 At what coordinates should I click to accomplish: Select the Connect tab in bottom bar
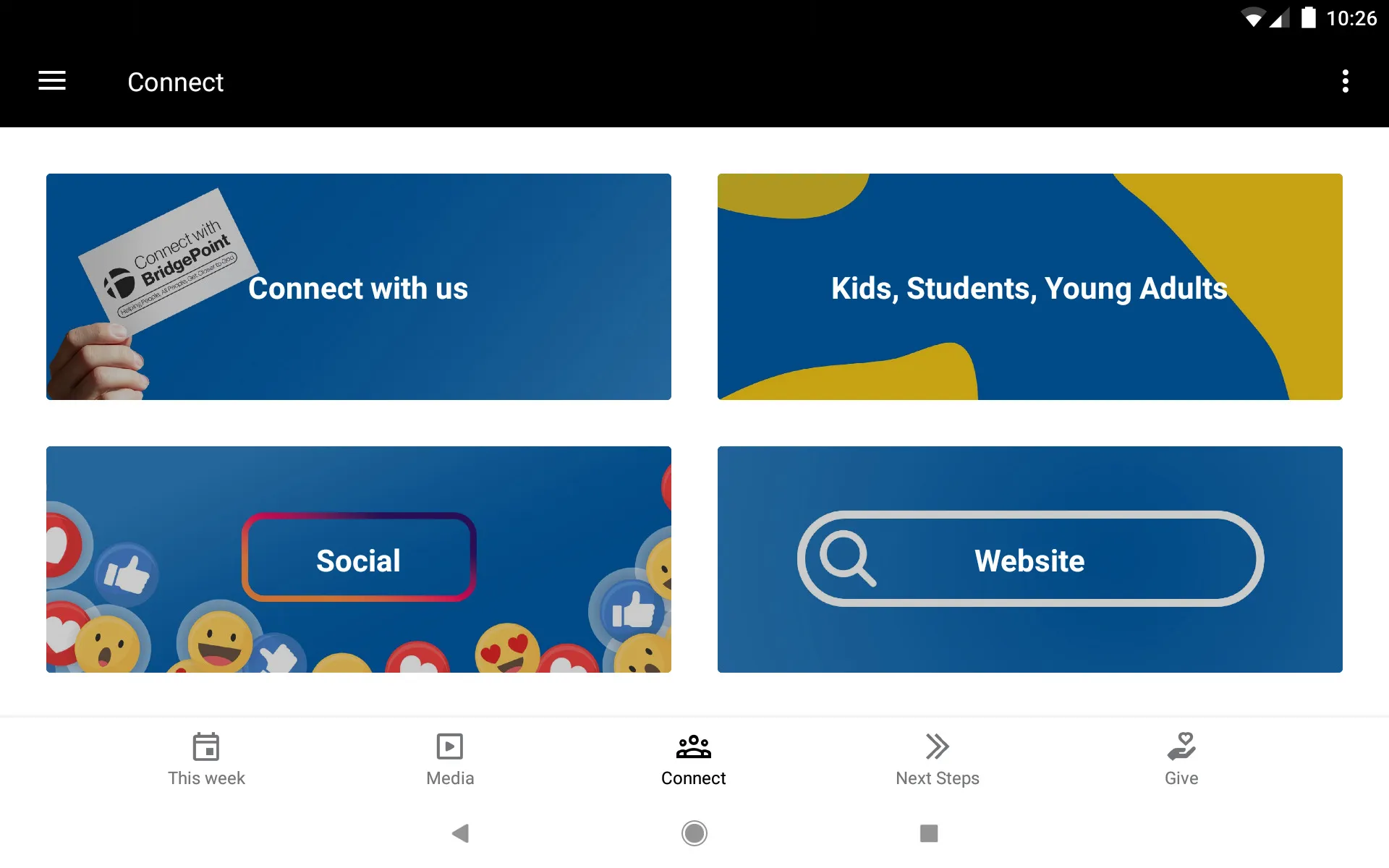coord(694,758)
